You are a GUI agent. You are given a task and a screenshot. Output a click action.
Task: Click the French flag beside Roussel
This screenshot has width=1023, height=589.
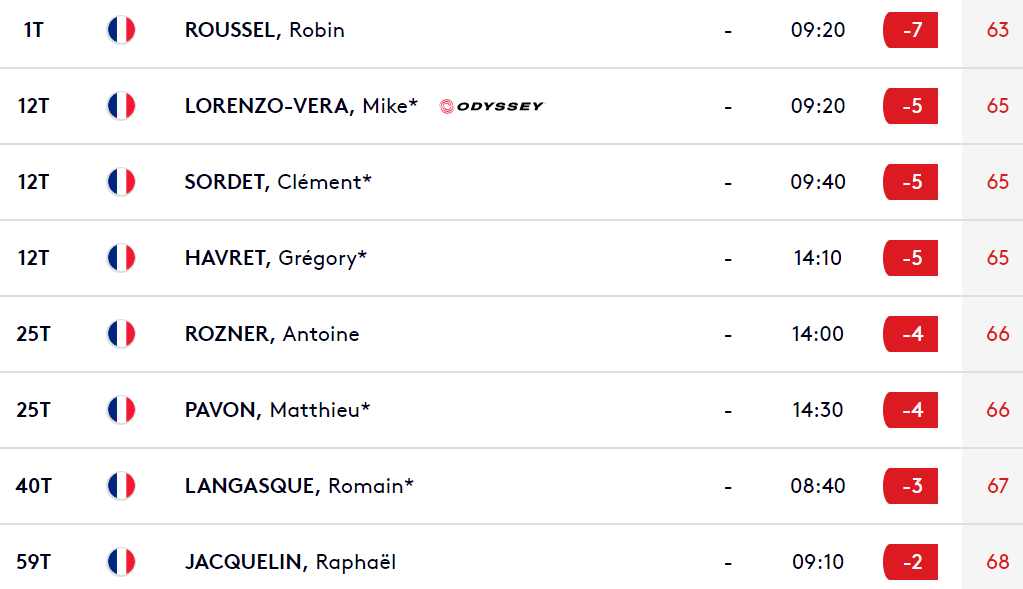point(121,30)
